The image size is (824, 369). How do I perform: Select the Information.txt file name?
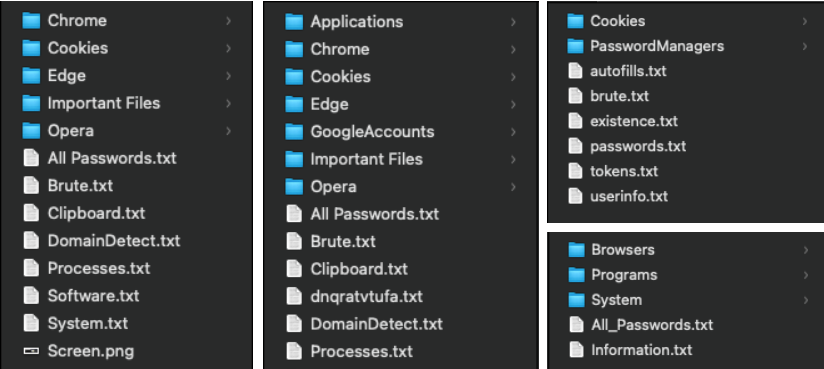(642, 350)
